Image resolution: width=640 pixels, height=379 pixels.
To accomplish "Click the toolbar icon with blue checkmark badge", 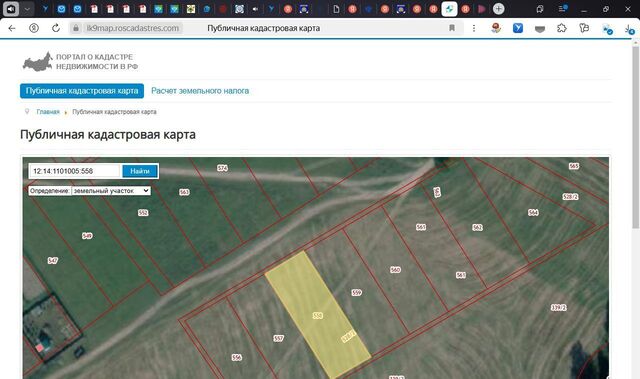I will (607, 29).
